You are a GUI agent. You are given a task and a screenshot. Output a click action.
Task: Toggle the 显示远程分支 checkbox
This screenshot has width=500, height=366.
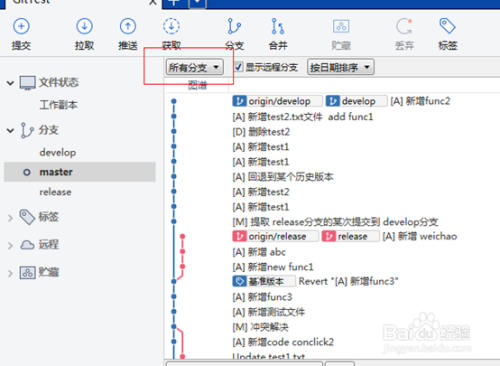[239, 67]
